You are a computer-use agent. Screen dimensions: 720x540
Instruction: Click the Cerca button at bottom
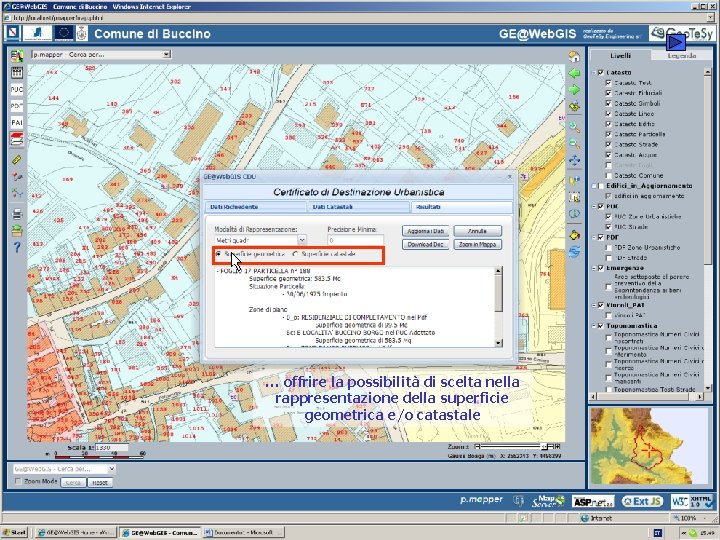click(73, 482)
